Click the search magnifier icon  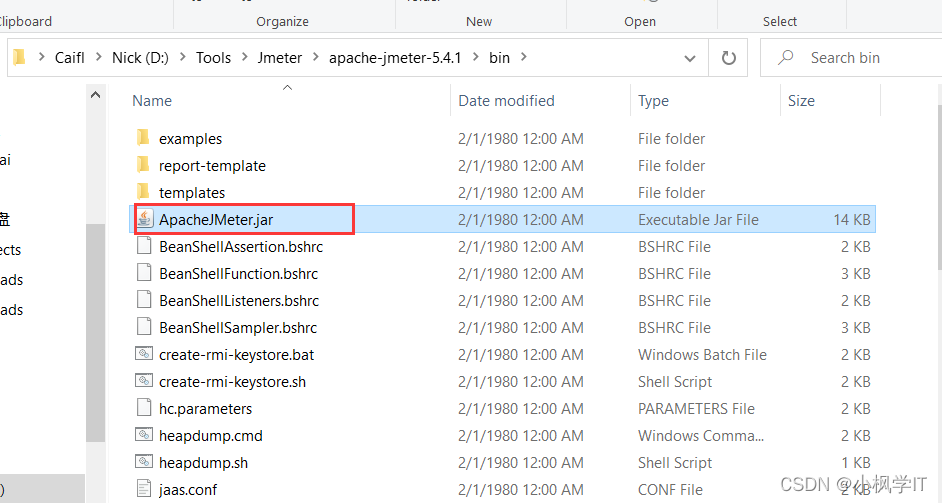click(x=785, y=57)
